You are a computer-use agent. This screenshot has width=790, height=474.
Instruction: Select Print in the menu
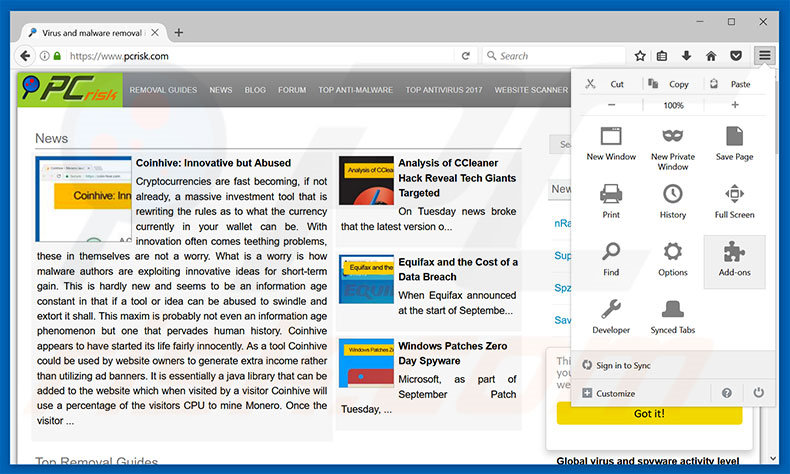tap(611, 201)
